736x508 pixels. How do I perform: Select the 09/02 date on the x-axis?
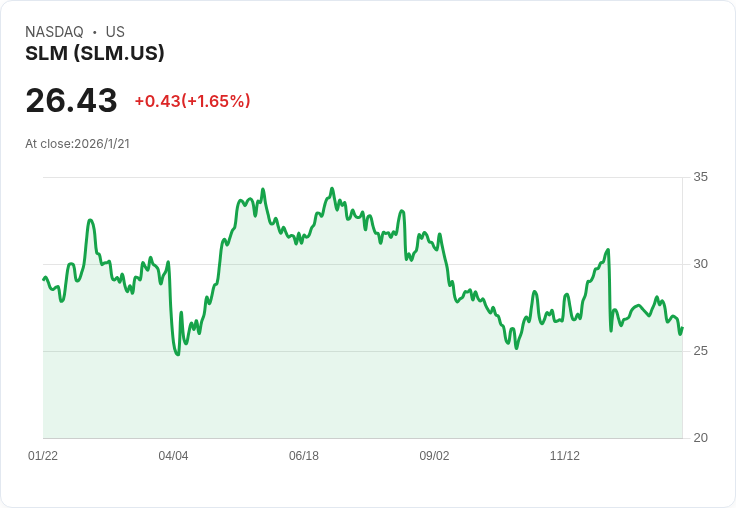coord(434,456)
